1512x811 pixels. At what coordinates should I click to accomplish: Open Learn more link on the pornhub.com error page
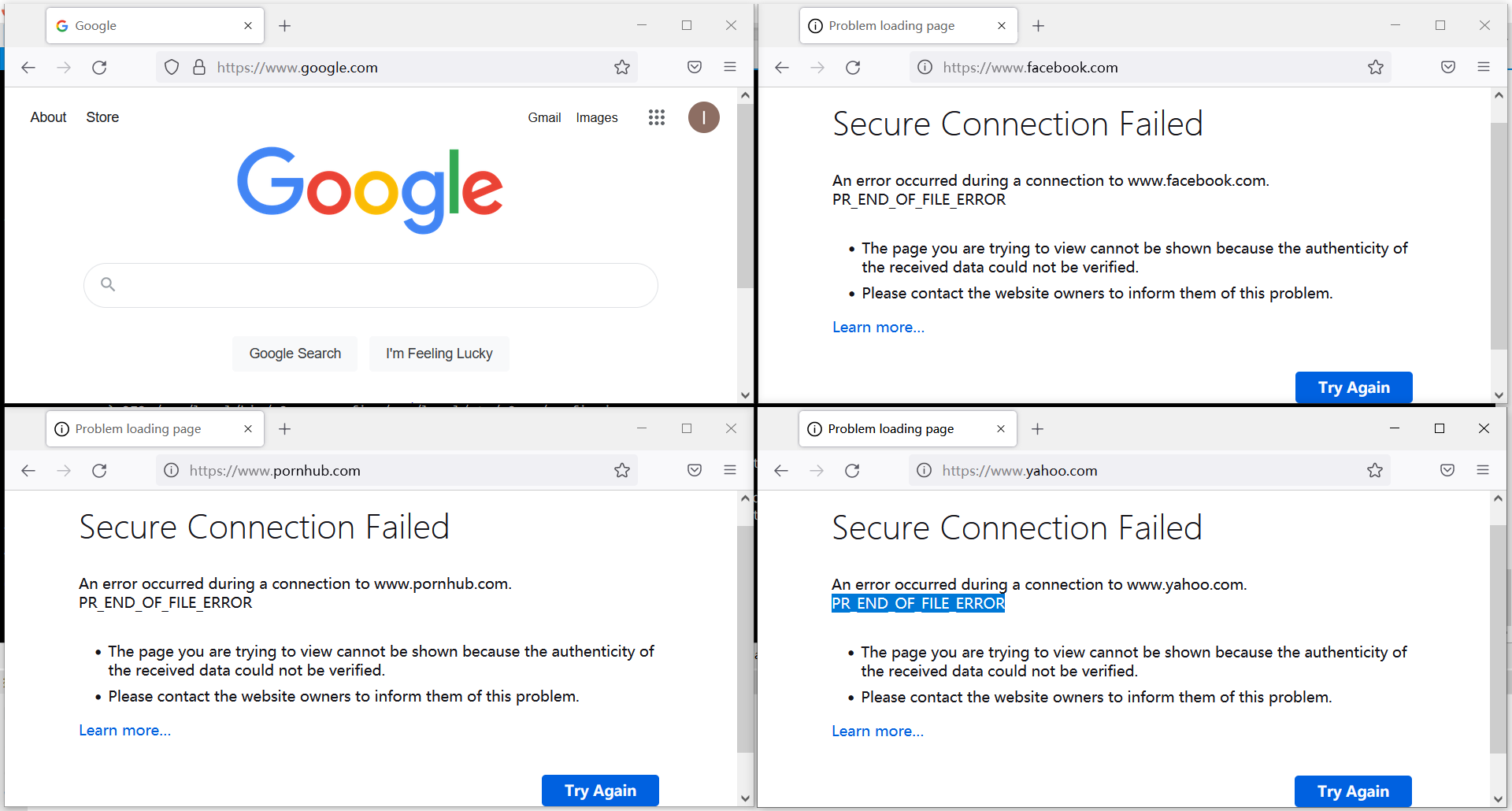coord(124,731)
